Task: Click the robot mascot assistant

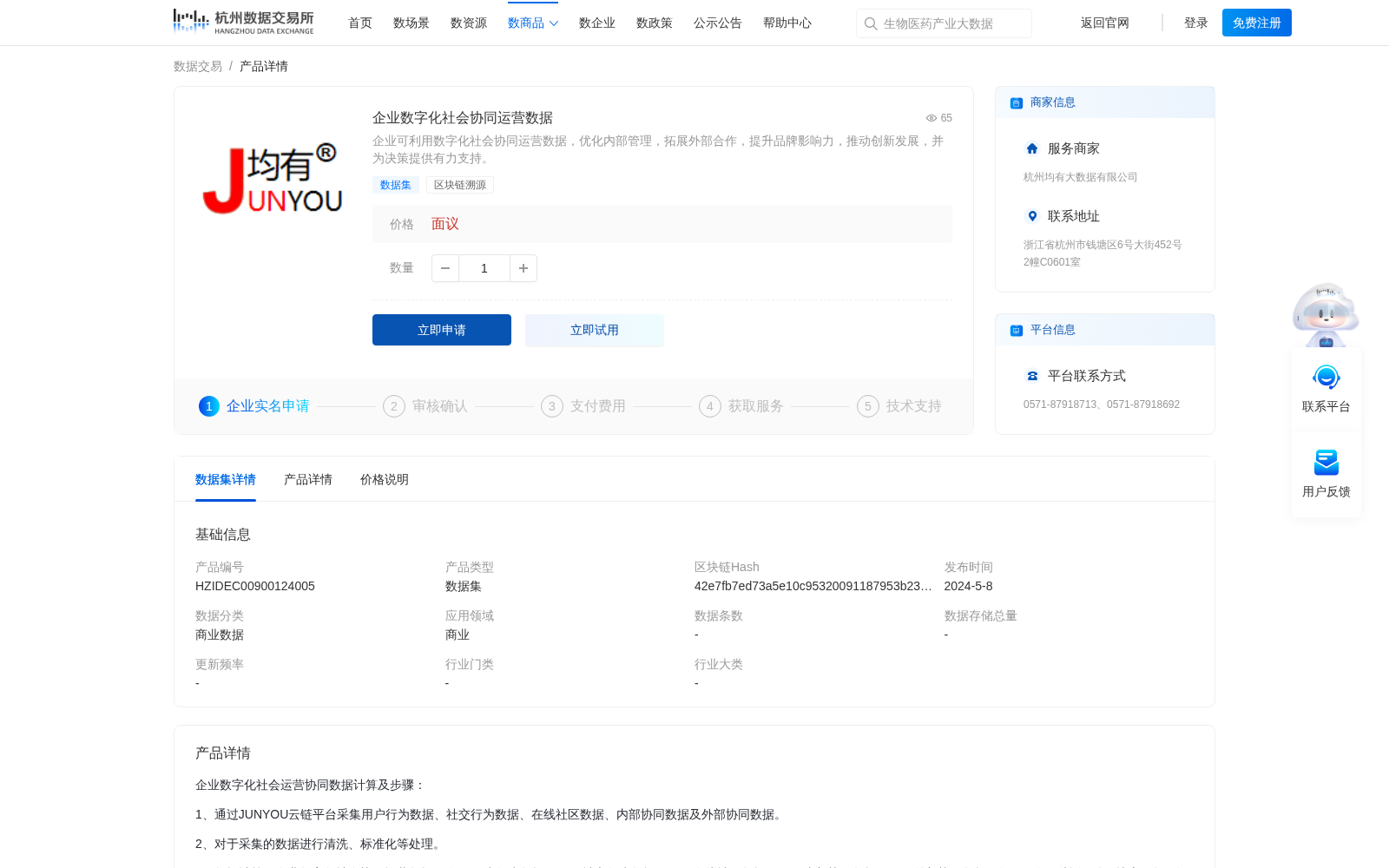Action: point(1326,314)
